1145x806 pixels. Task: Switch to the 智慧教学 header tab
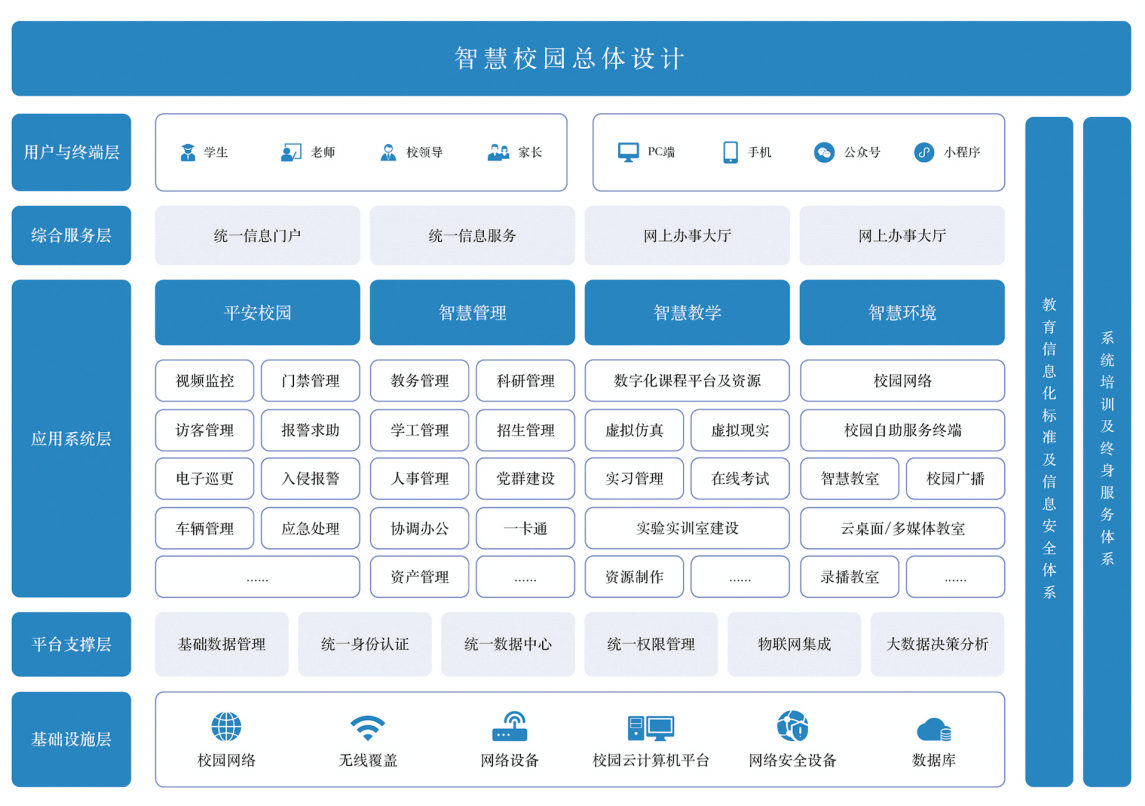[687, 313]
